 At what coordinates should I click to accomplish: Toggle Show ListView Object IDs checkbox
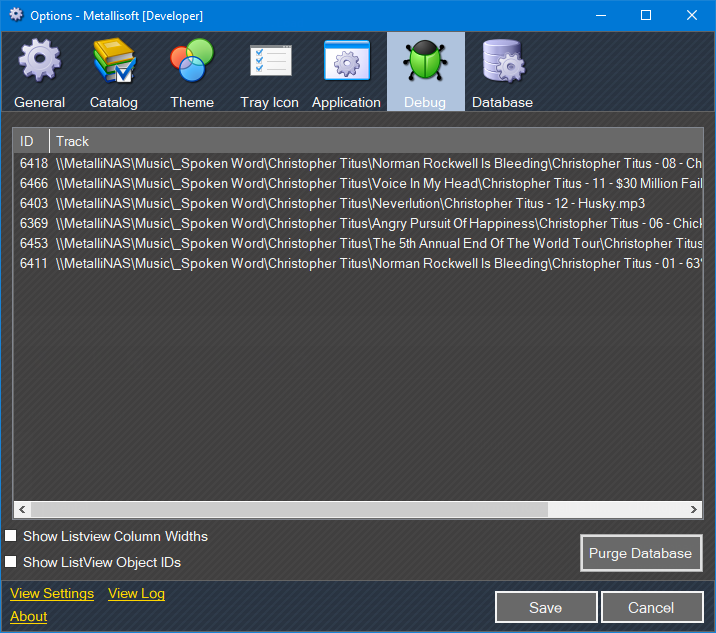point(11,562)
